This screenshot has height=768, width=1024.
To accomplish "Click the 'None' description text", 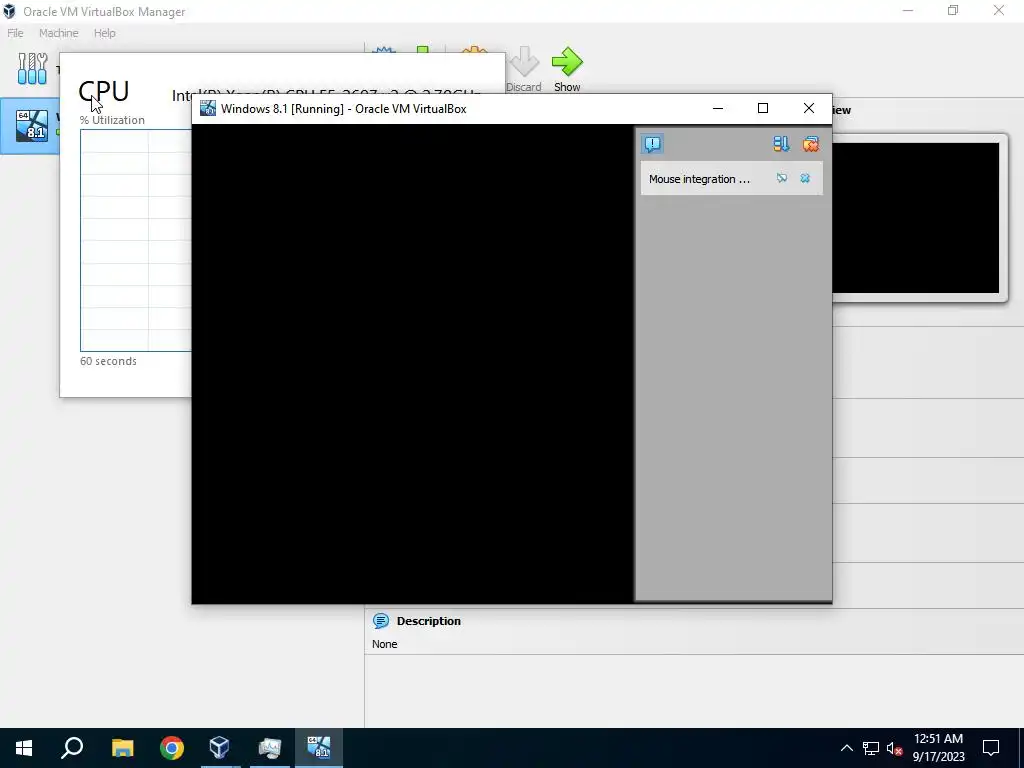I will point(385,644).
